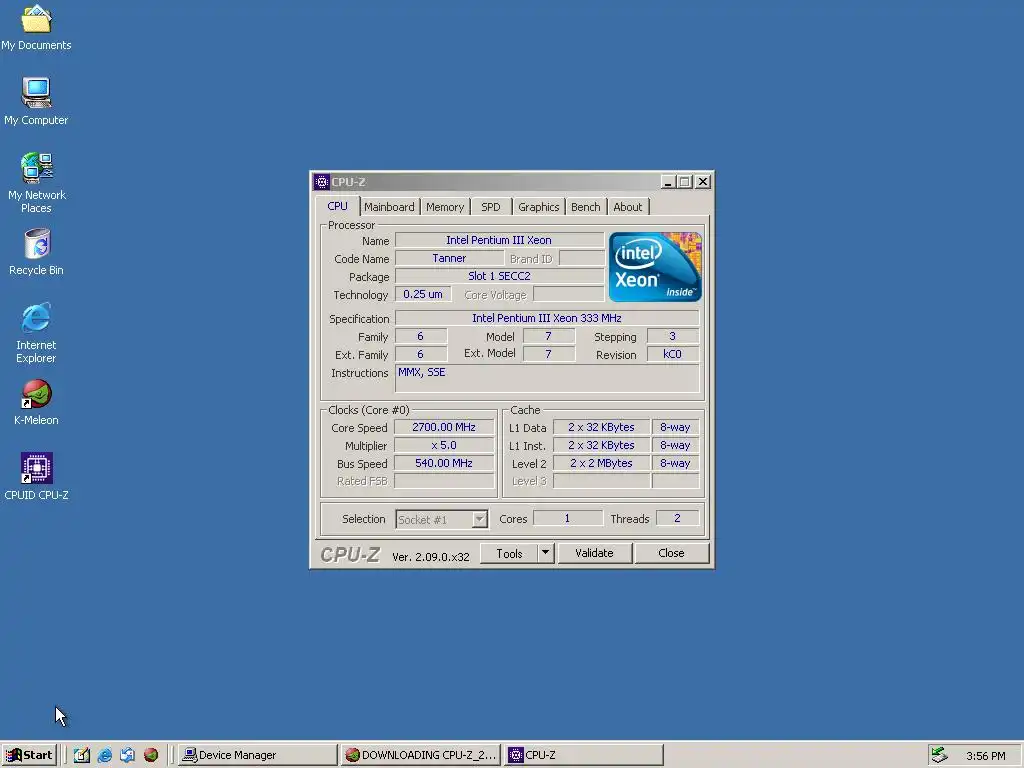Click the Show Desktop quick launch icon
The image size is (1024, 768).
[x=82, y=755]
